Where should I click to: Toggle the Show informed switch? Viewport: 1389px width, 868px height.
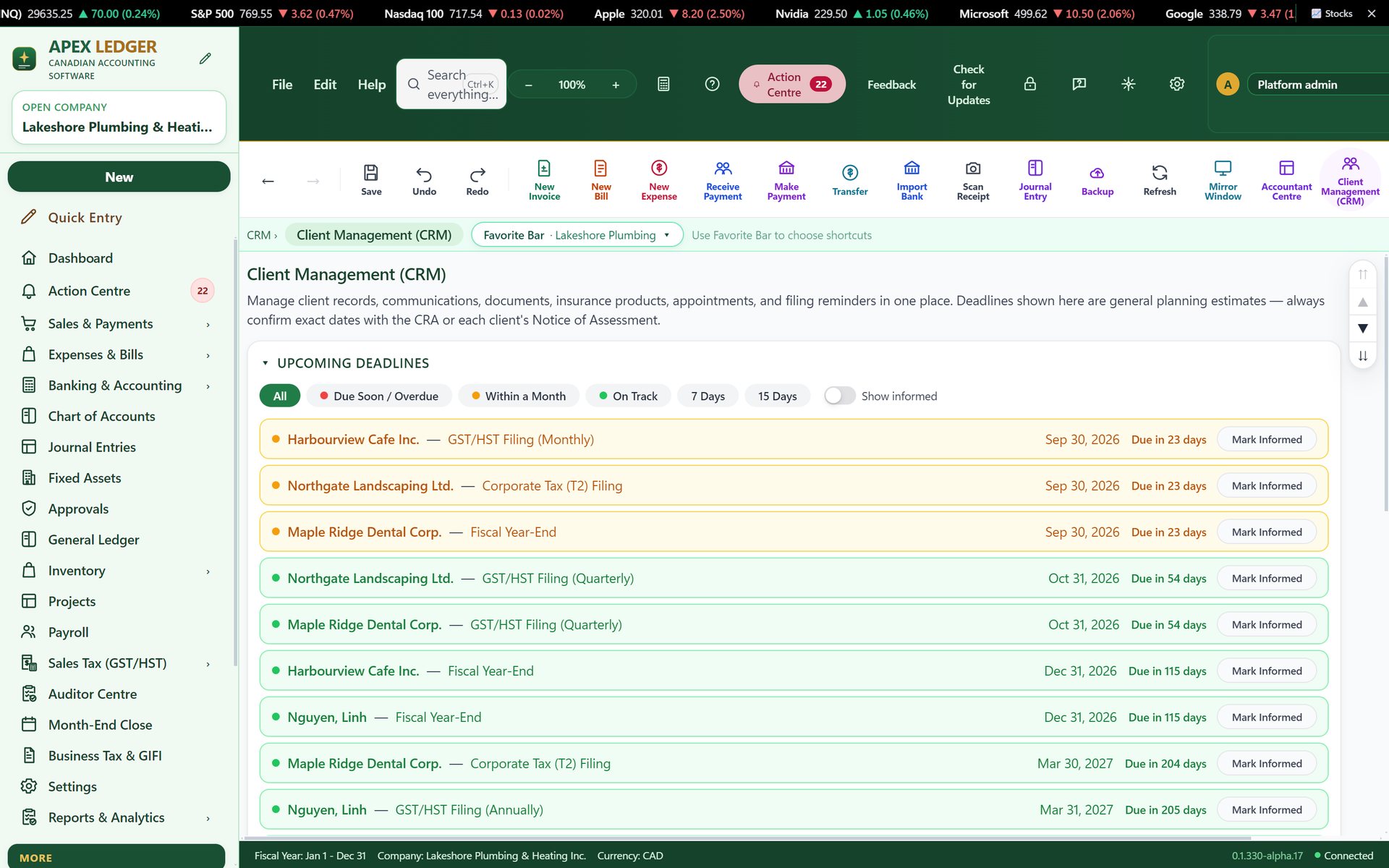839,396
